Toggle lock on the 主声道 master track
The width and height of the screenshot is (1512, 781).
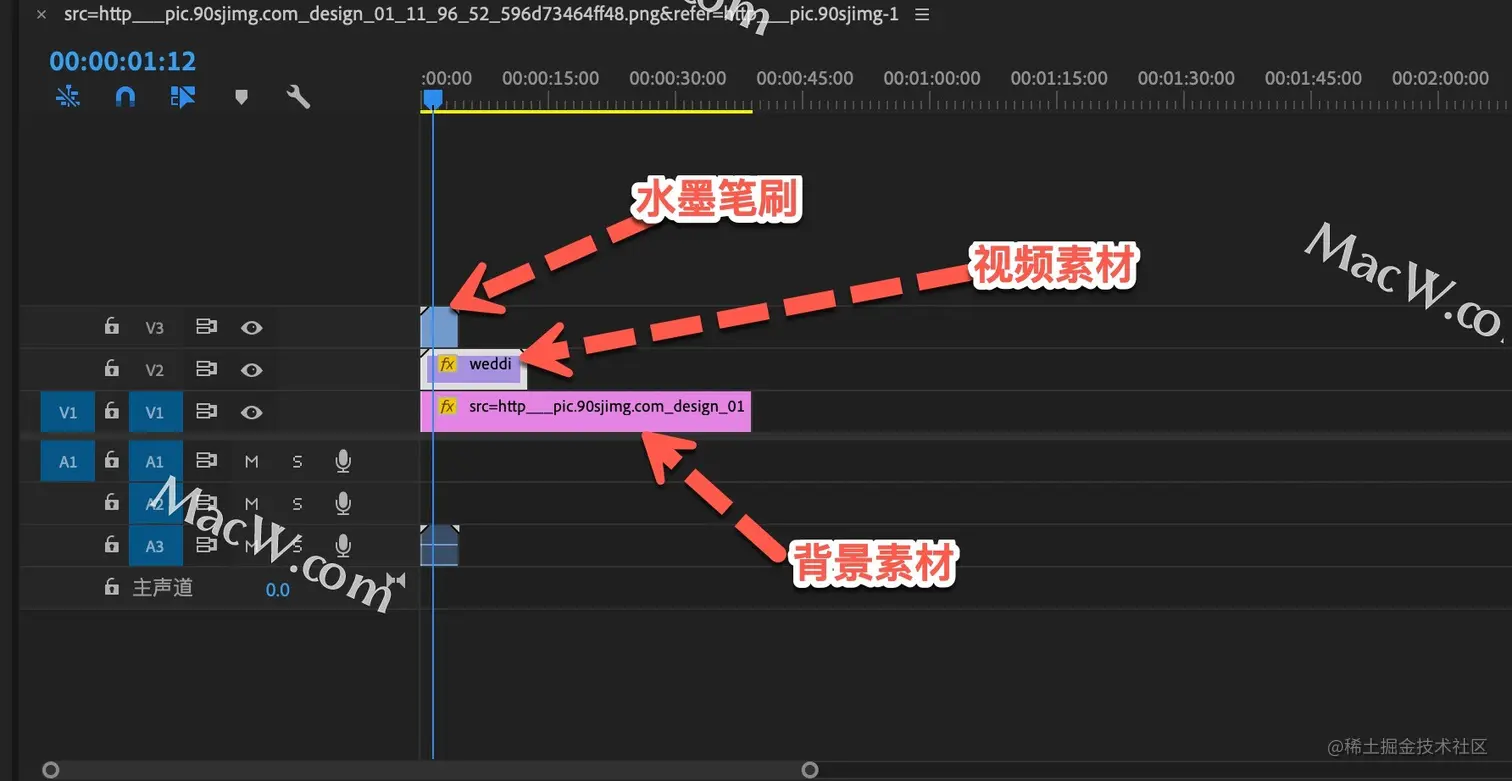pyautogui.click(x=112, y=588)
